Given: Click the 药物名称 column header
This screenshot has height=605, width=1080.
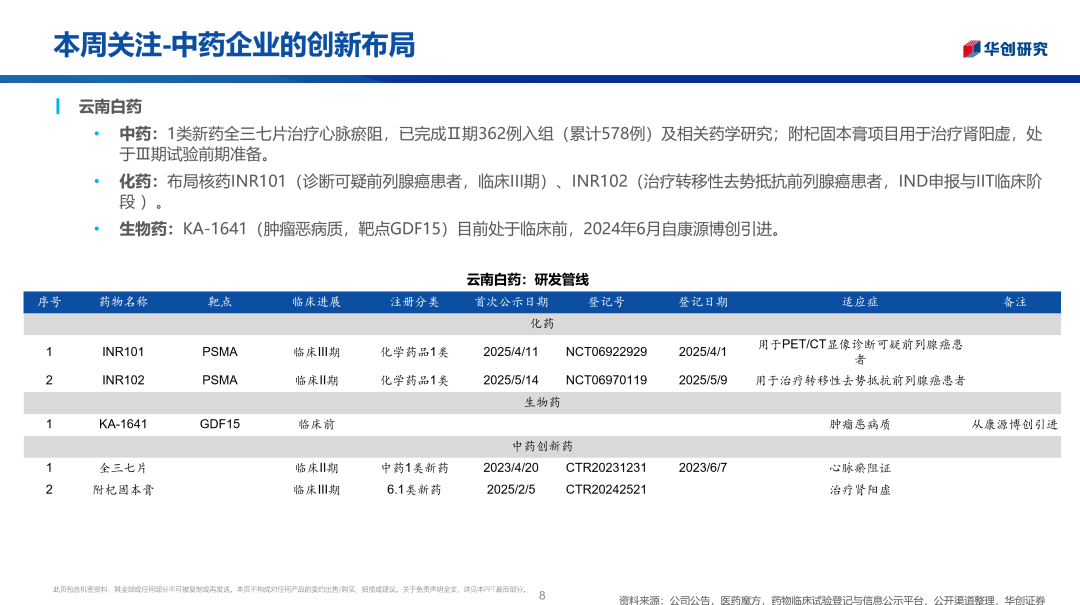Looking at the screenshot, I should 123,302.
